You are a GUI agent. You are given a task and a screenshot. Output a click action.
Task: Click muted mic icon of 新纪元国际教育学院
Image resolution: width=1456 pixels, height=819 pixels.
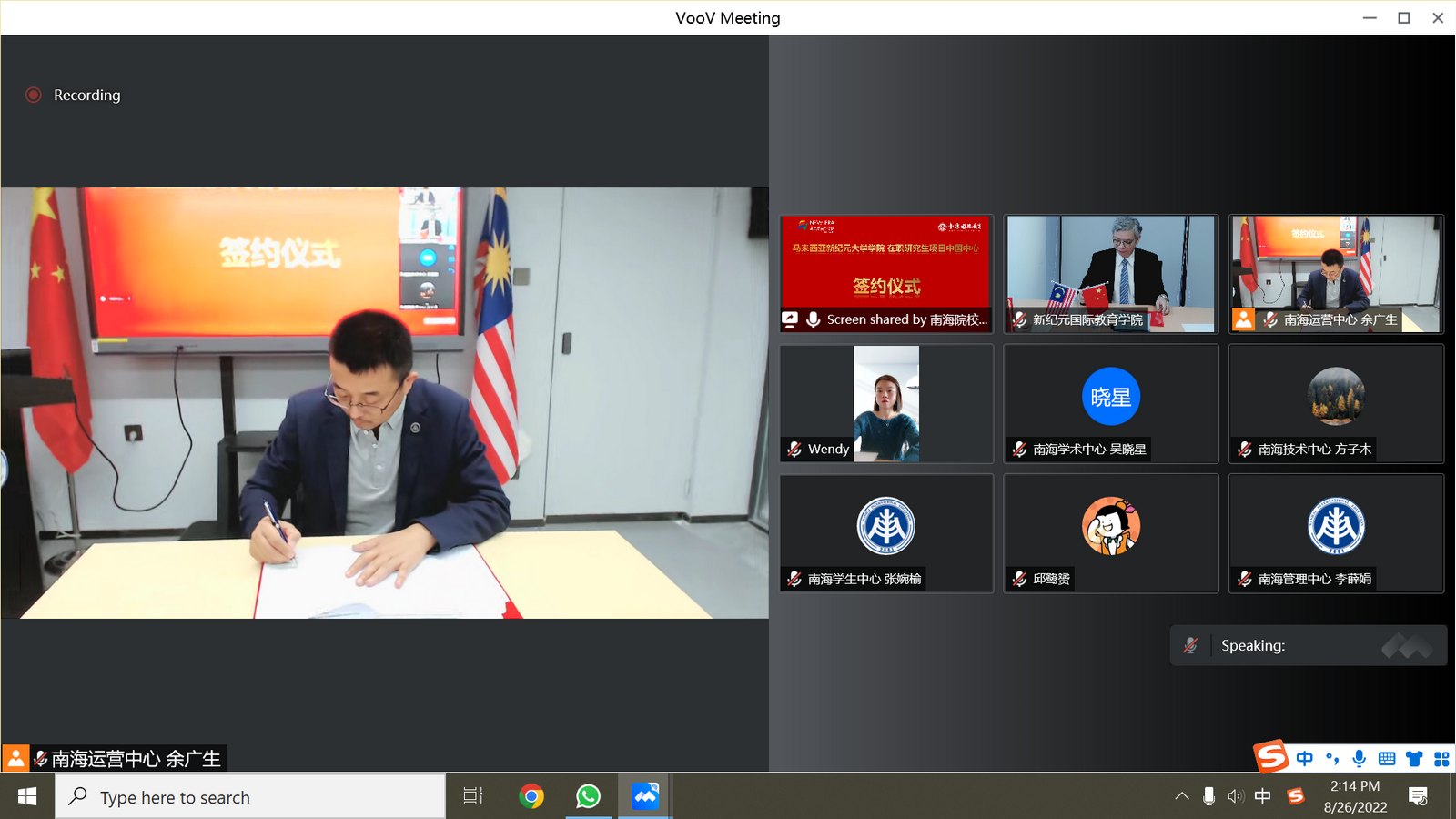click(x=1019, y=319)
